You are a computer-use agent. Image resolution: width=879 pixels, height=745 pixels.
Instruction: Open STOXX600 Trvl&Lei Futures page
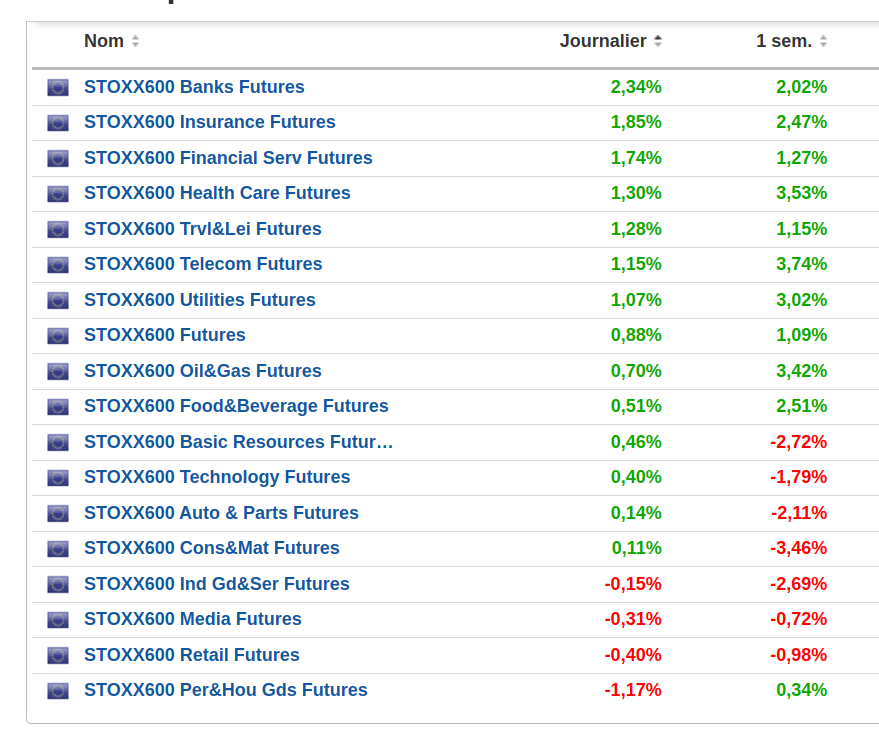(x=203, y=229)
